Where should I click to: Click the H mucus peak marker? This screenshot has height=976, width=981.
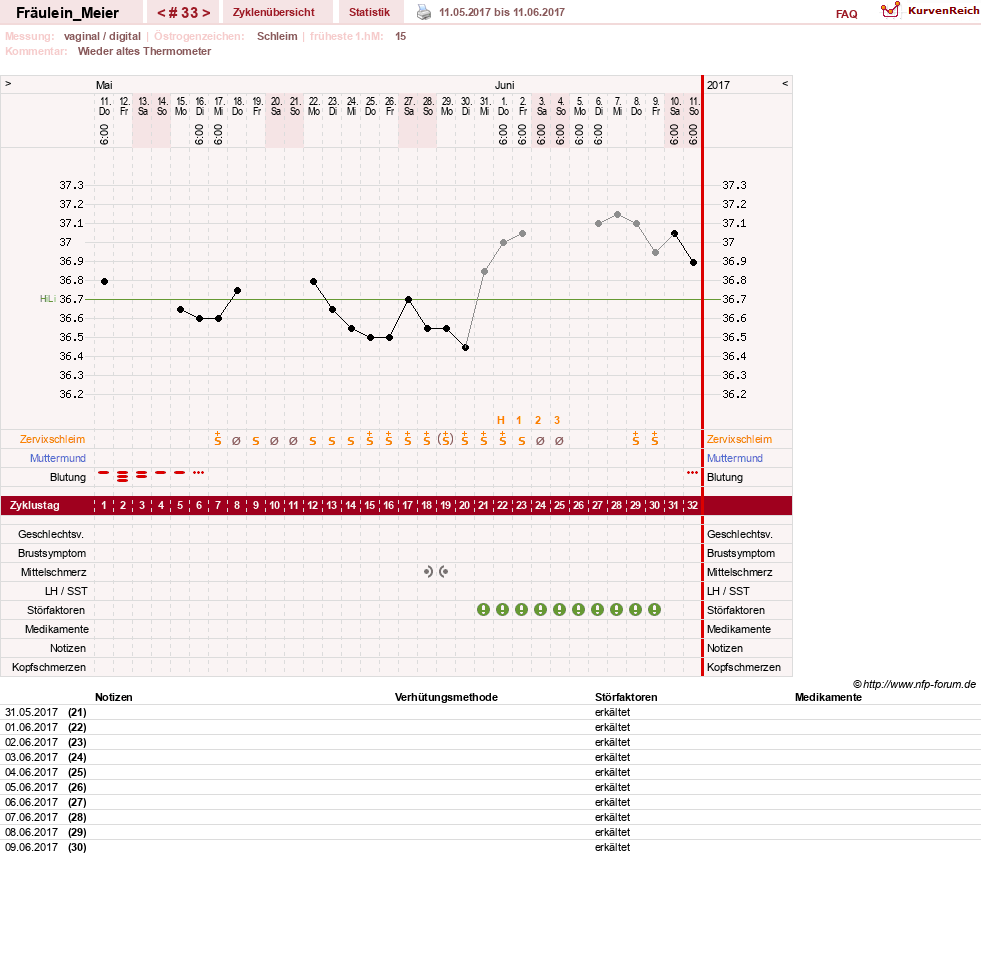point(501,420)
